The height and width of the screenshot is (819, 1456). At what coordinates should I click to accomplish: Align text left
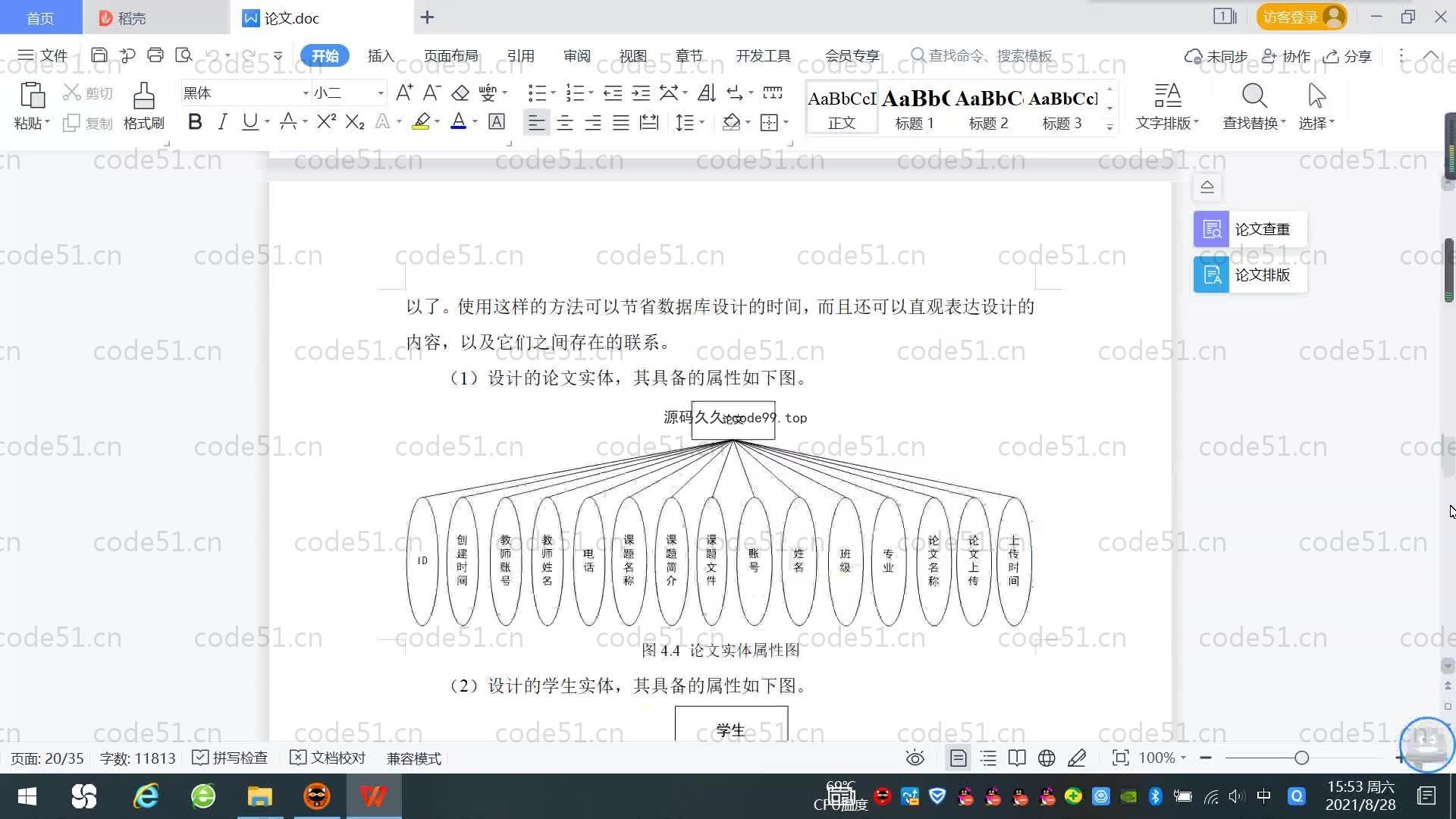[536, 122]
